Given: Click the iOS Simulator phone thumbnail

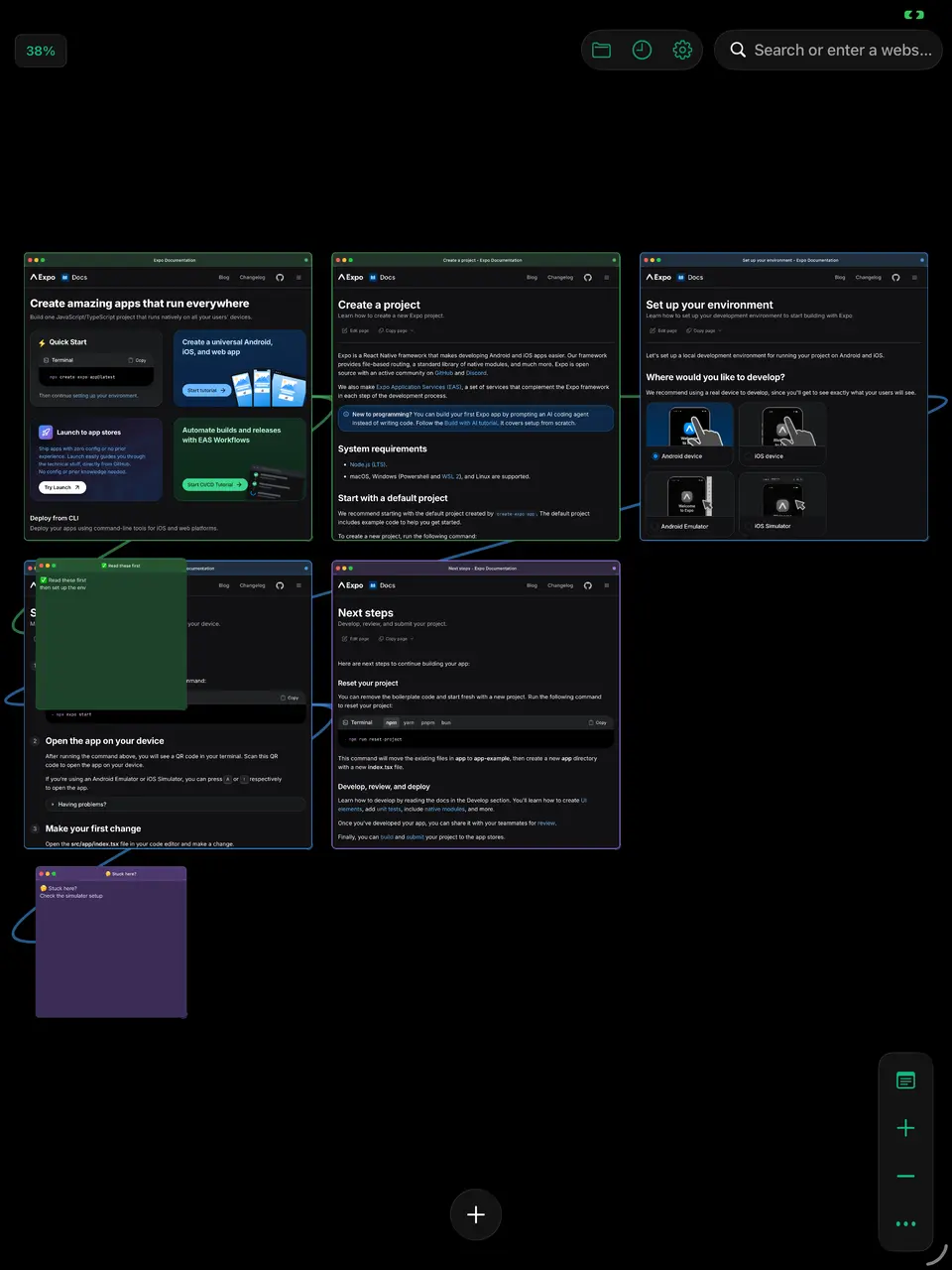Looking at the screenshot, I should point(782,496).
